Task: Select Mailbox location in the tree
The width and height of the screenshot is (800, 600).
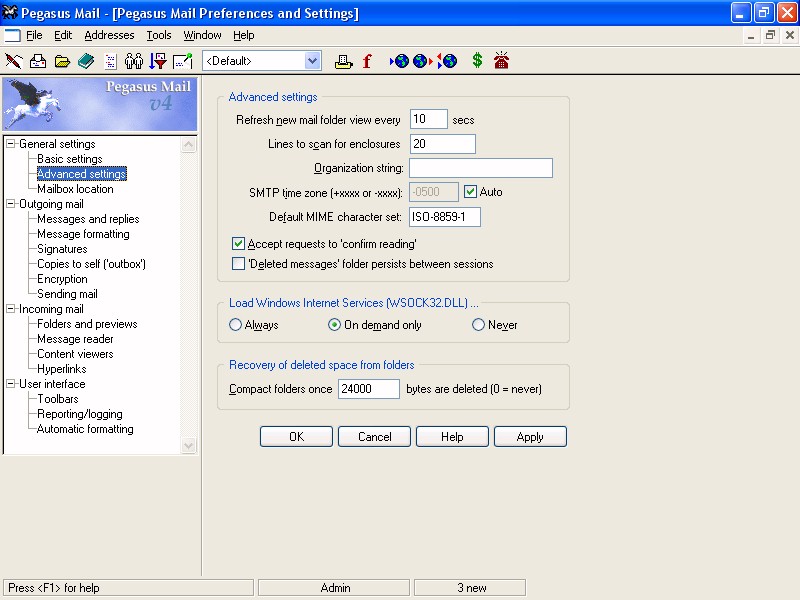Action: click(76, 189)
